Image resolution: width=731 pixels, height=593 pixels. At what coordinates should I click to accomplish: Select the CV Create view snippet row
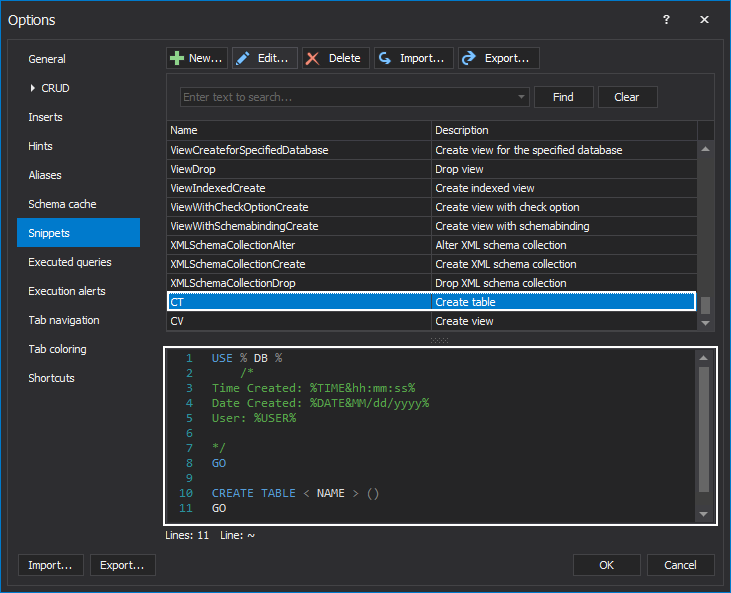(300, 321)
